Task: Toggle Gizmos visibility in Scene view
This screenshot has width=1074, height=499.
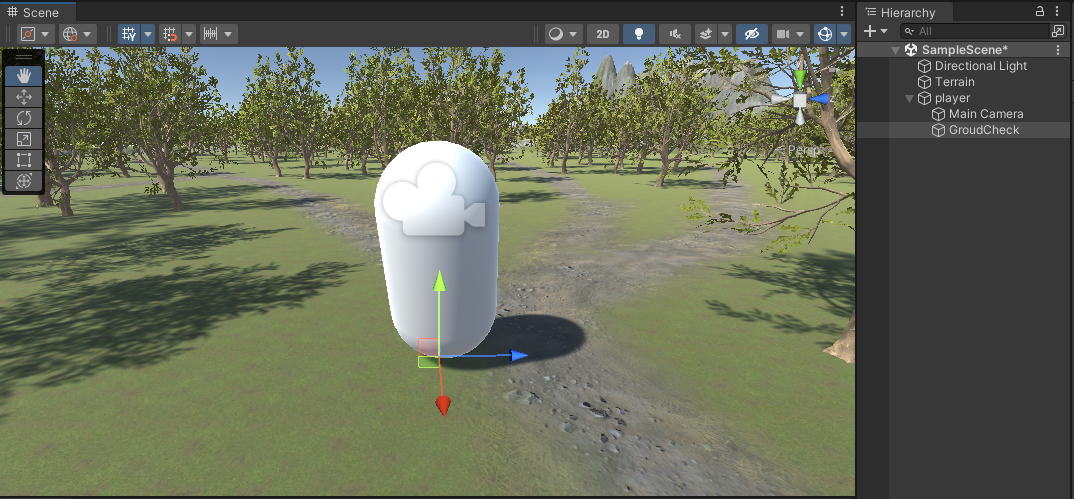Action: click(x=825, y=34)
